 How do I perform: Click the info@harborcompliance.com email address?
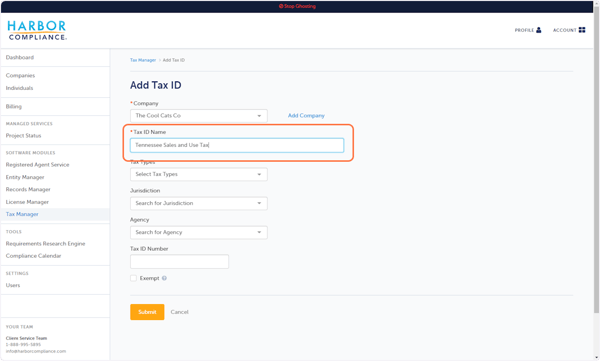(x=36, y=351)
